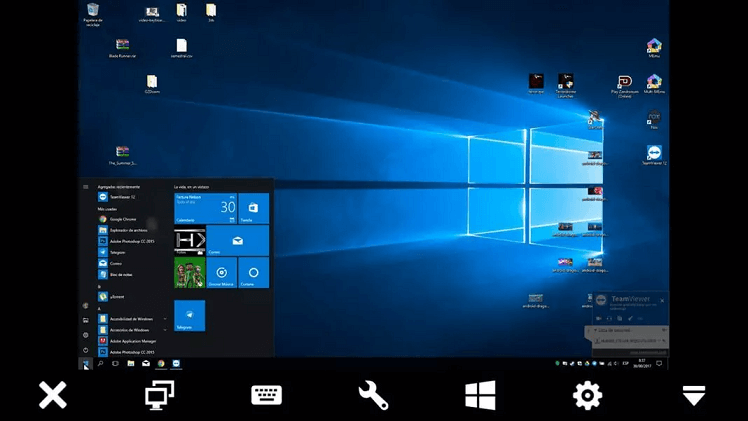
Task: Open TeamViewer session settings gear
Action: pos(587,395)
